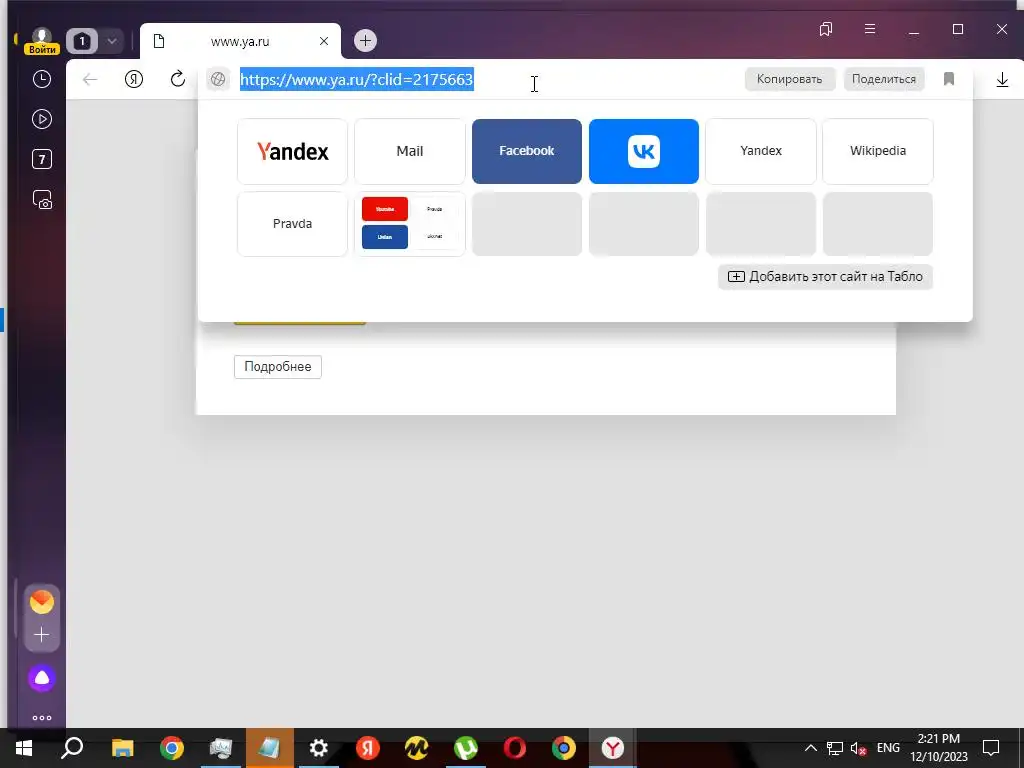The image size is (1024, 768).
Task: Open the Opera taskbar icon
Action: pyautogui.click(x=515, y=748)
